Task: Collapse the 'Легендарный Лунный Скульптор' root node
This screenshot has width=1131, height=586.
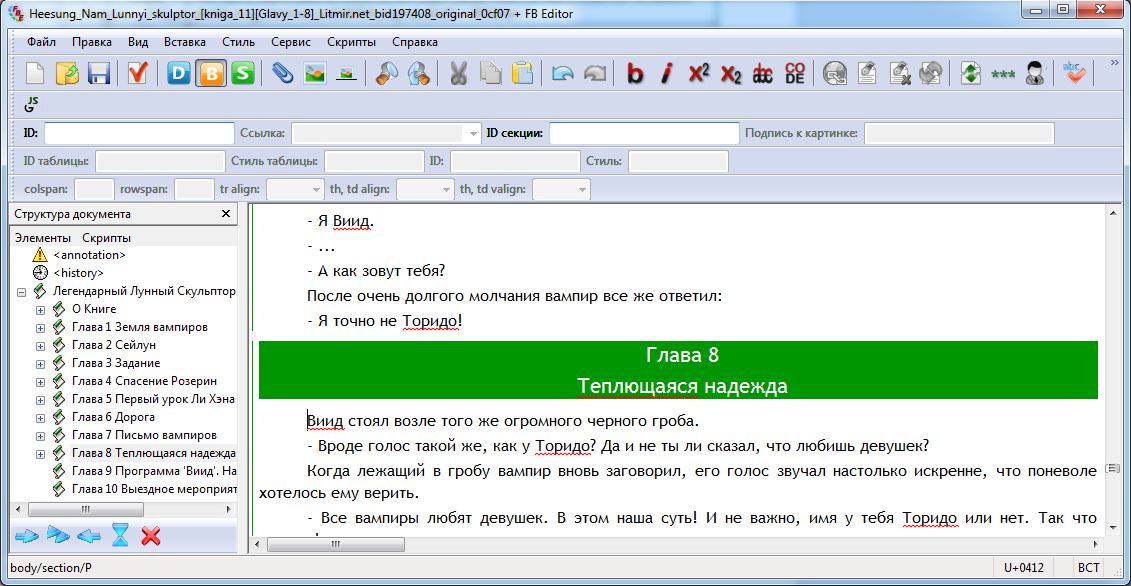Action: (x=21, y=291)
